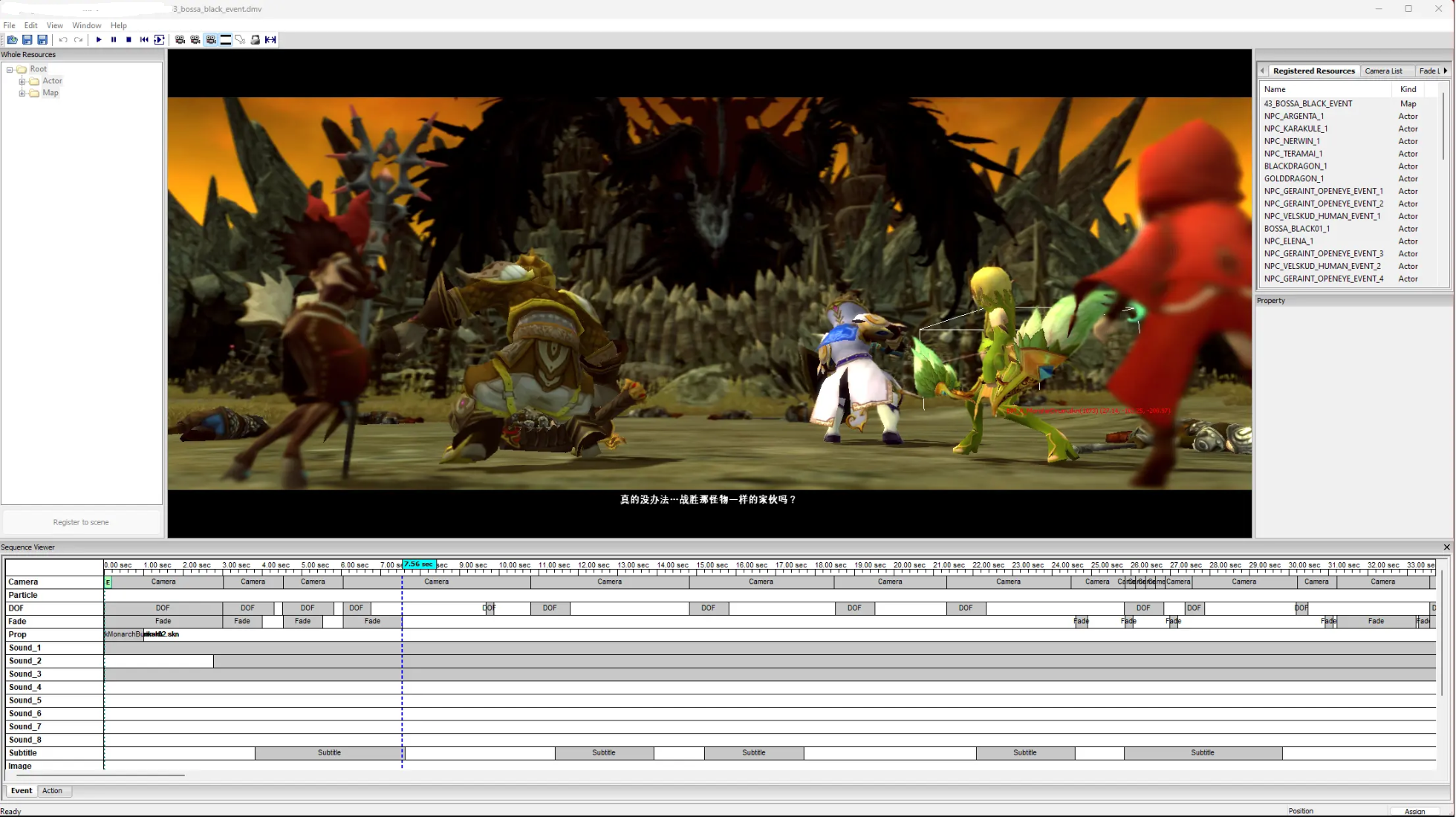
Task: Switch to the Registered Resources tab
Action: (x=1313, y=71)
